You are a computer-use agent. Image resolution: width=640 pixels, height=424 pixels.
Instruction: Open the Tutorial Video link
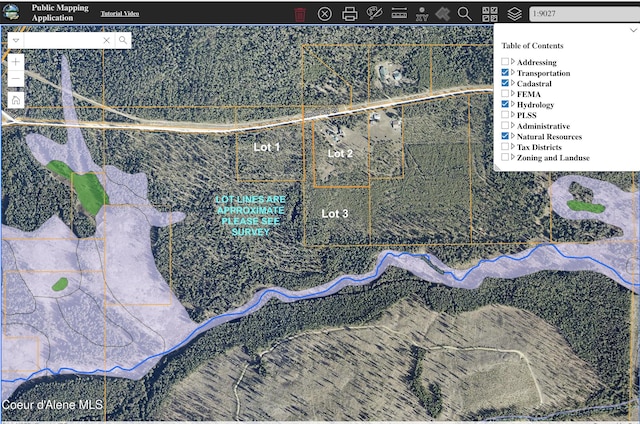click(120, 13)
